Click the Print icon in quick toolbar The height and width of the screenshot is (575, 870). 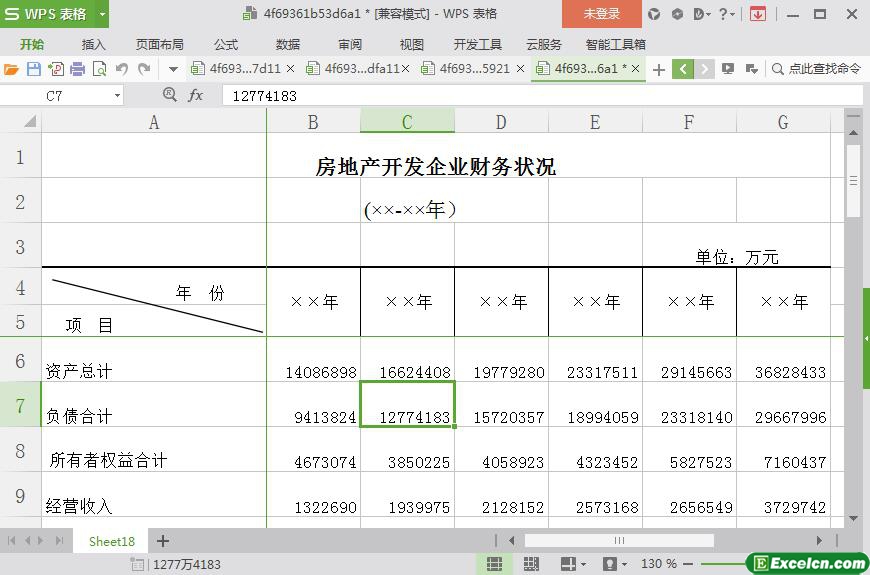(78, 69)
